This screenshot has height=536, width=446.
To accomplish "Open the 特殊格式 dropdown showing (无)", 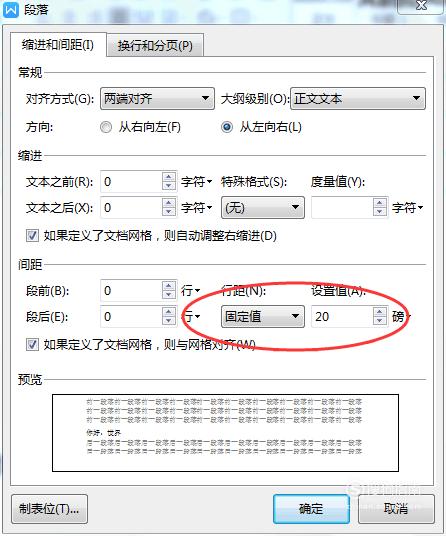I will pos(262,207).
